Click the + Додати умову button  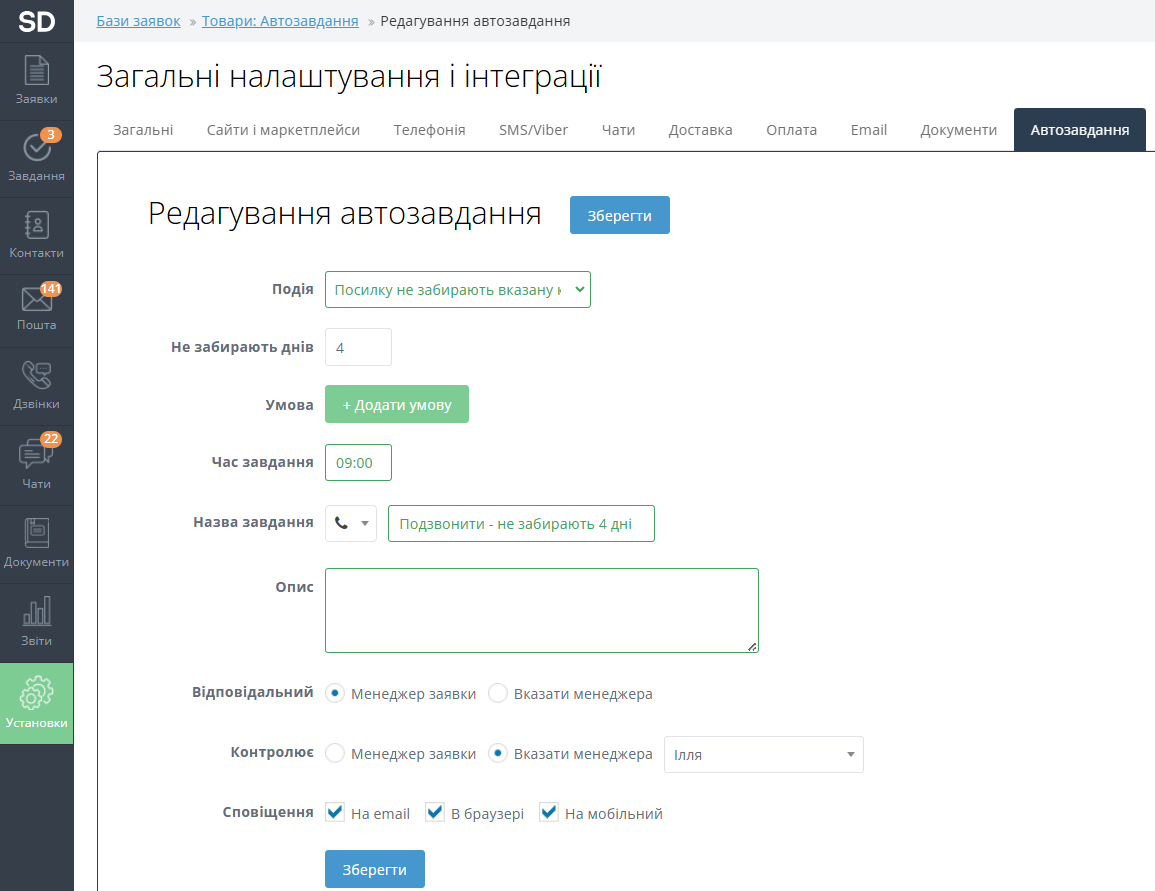pyautogui.click(x=396, y=405)
